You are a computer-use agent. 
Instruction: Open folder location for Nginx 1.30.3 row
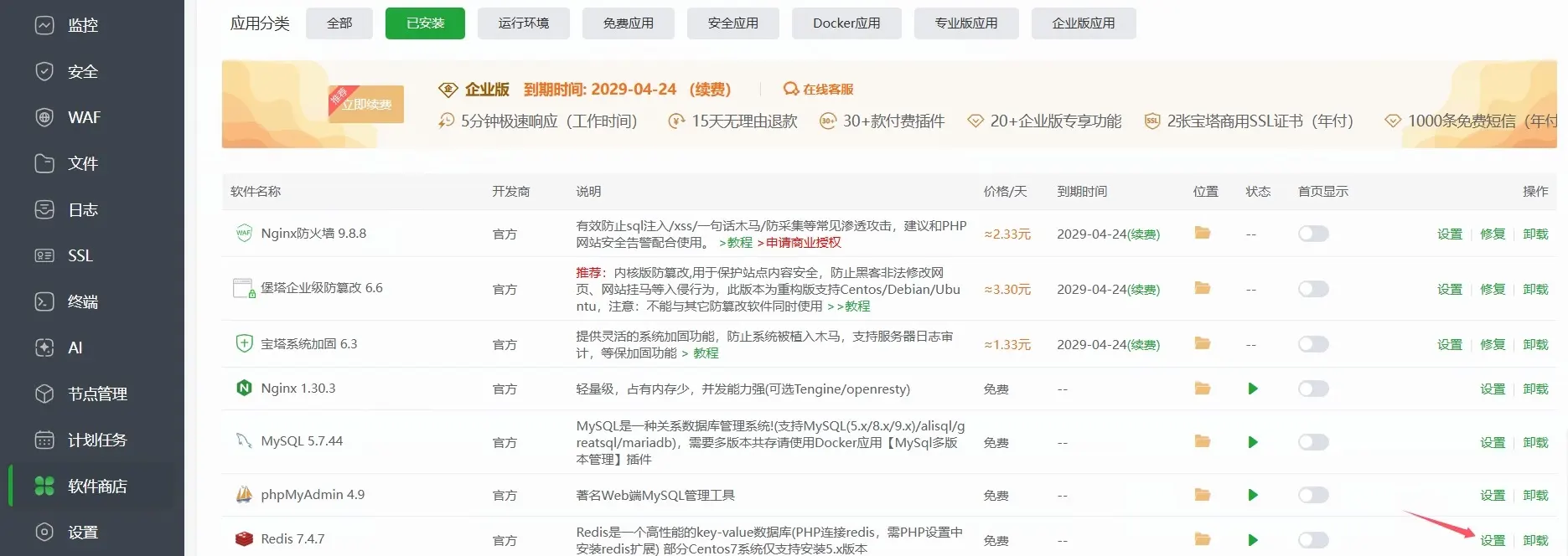[1203, 389]
